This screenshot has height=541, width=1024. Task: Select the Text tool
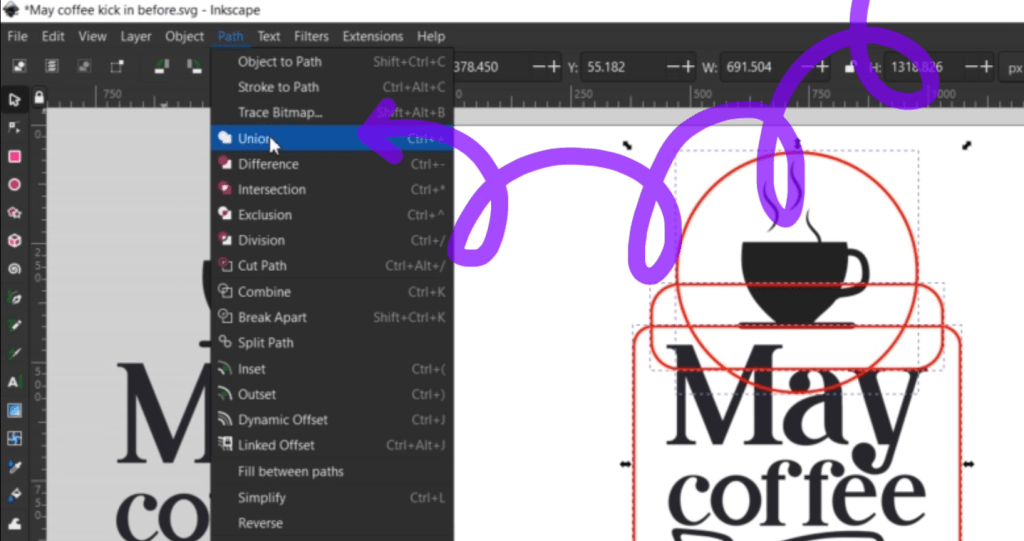pos(14,382)
